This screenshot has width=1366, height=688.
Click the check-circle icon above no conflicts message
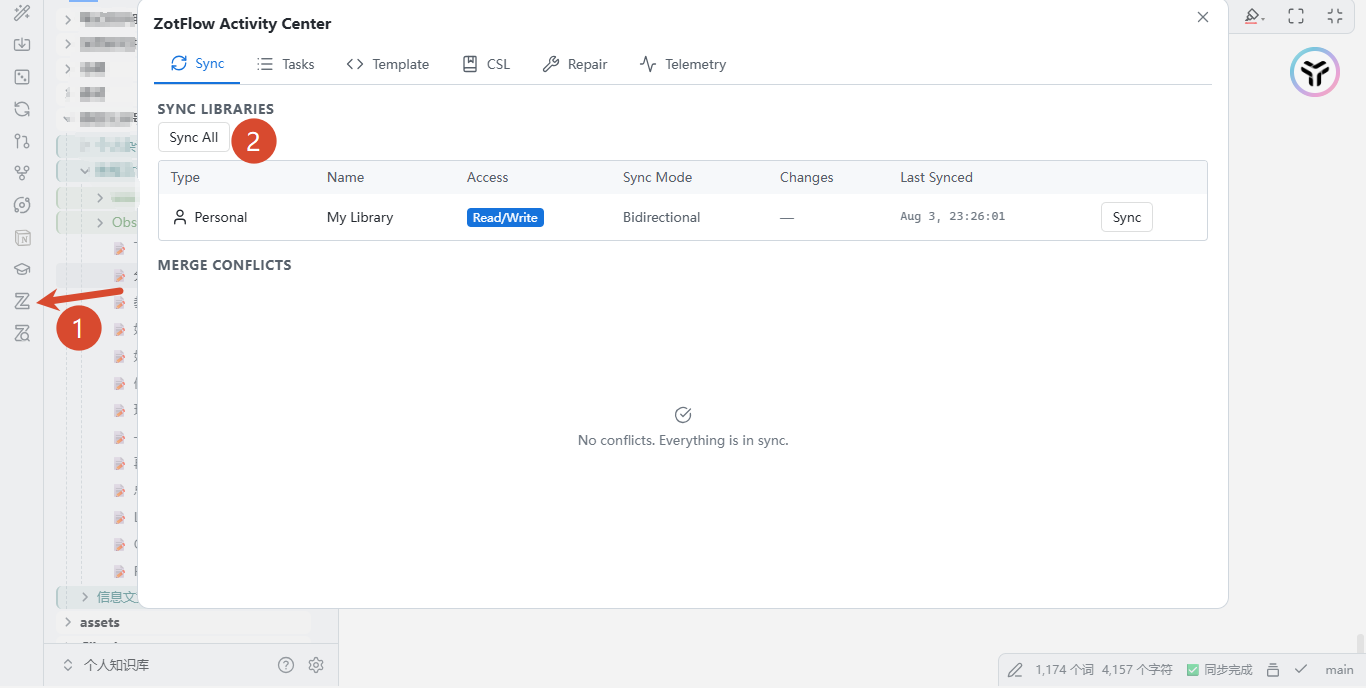(683, 415)
